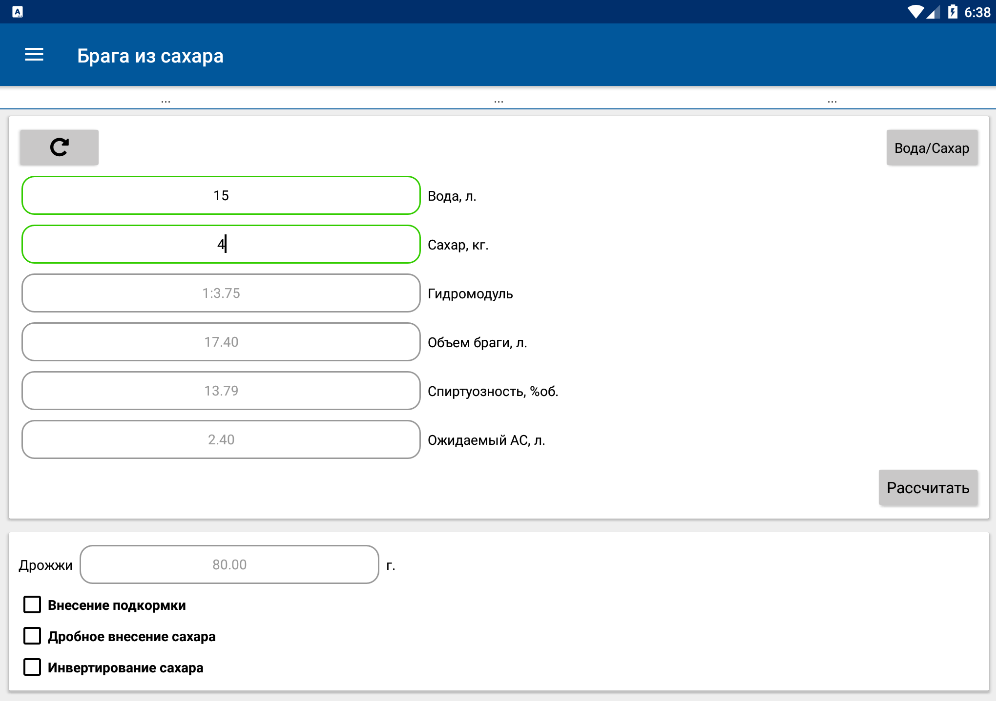Select the Ожидаемый АС field showing 2.40
The image size is (996, 701).
[221, 439]
